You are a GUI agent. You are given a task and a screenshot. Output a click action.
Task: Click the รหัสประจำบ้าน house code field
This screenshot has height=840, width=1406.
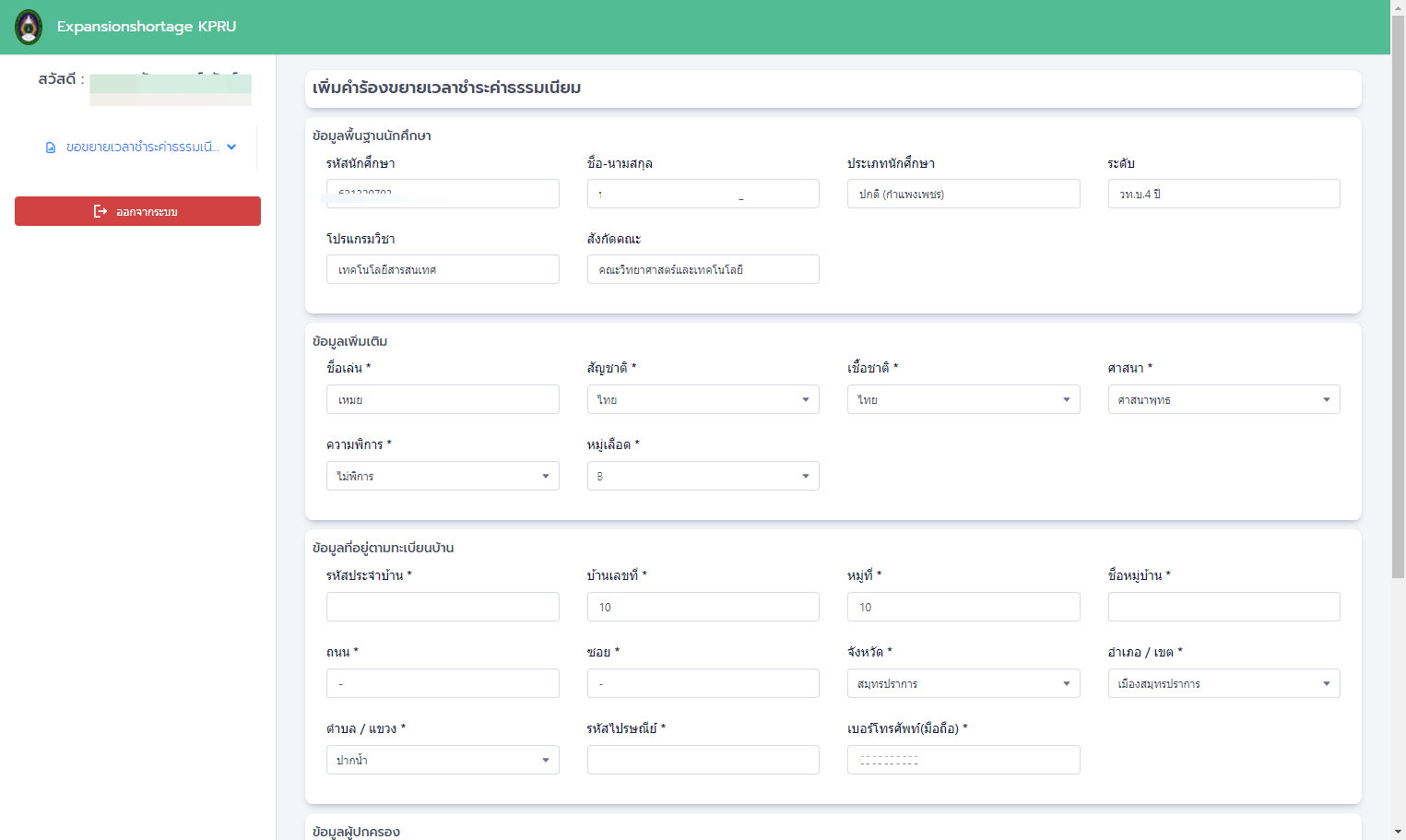point(443,607)
